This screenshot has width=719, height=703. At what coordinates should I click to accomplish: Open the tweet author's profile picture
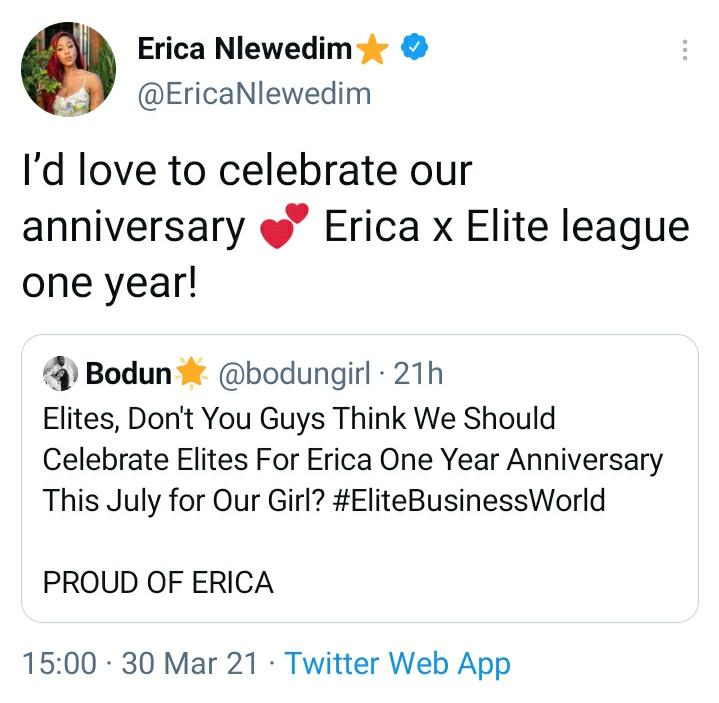tap(69, 70)
